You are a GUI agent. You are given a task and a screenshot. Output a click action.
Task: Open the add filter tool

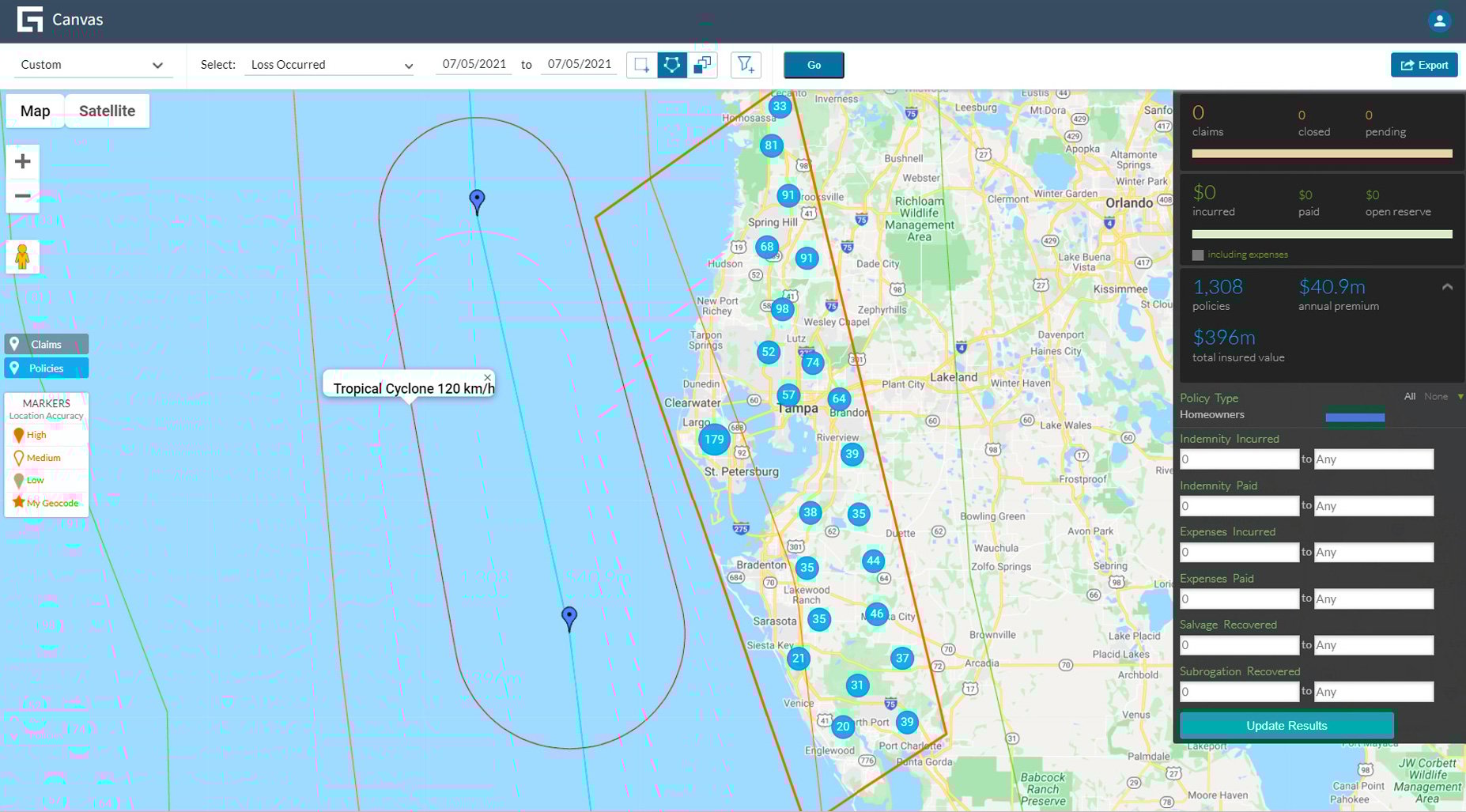(x=744, y=65)
